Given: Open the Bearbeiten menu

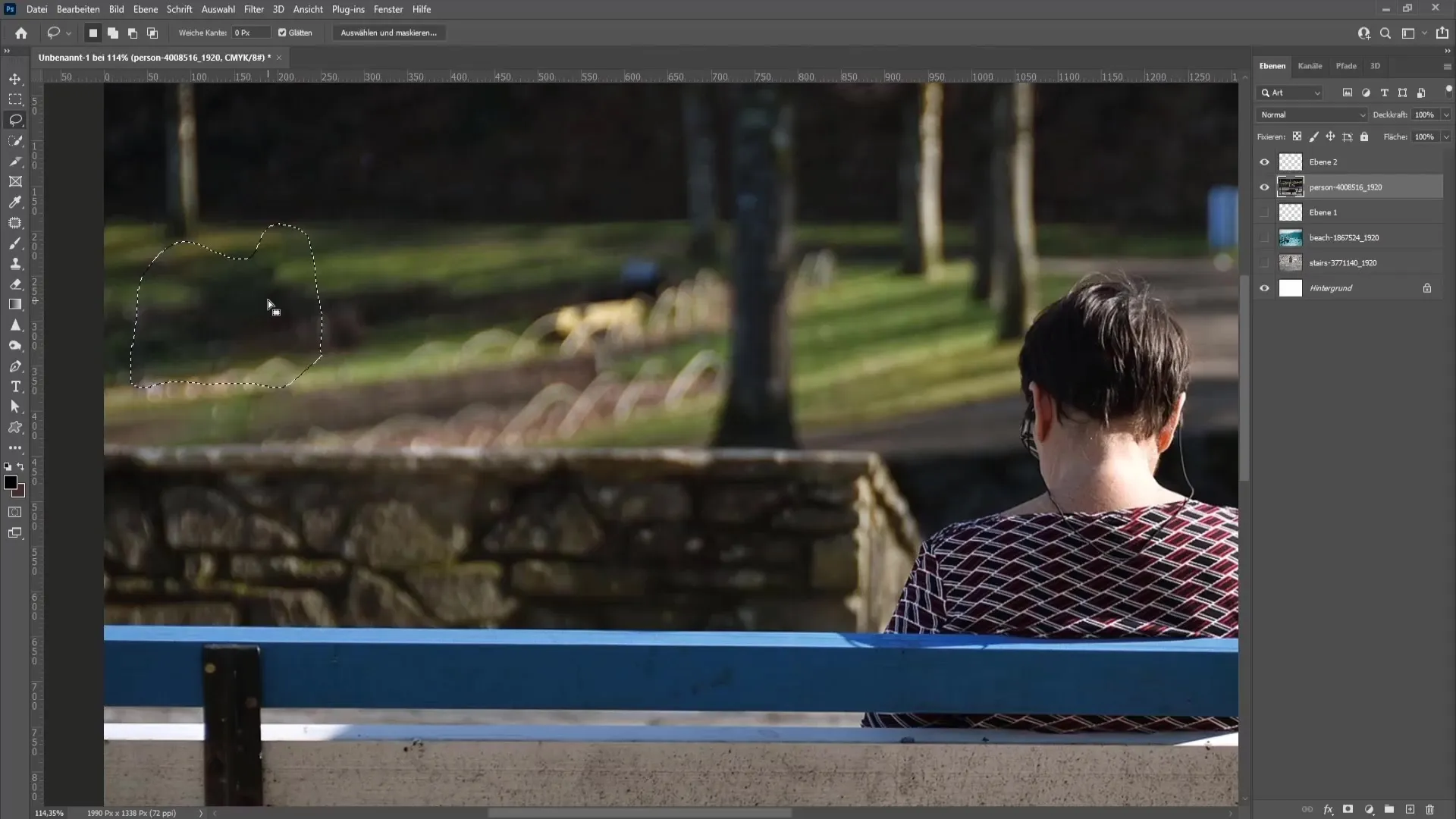Looking at the screenshot, I should point(78,8).
